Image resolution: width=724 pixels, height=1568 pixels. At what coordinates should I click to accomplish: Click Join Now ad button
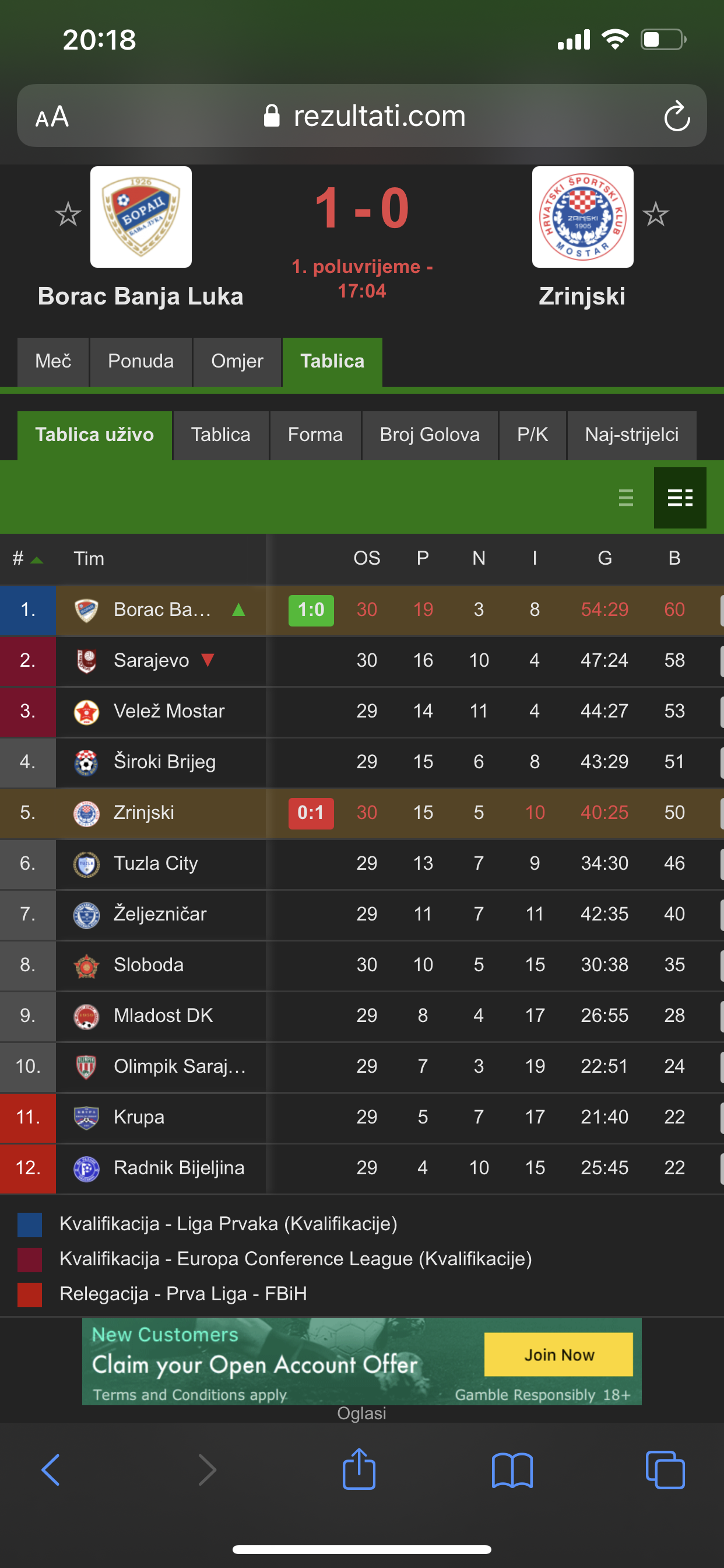click(558, 1354)
